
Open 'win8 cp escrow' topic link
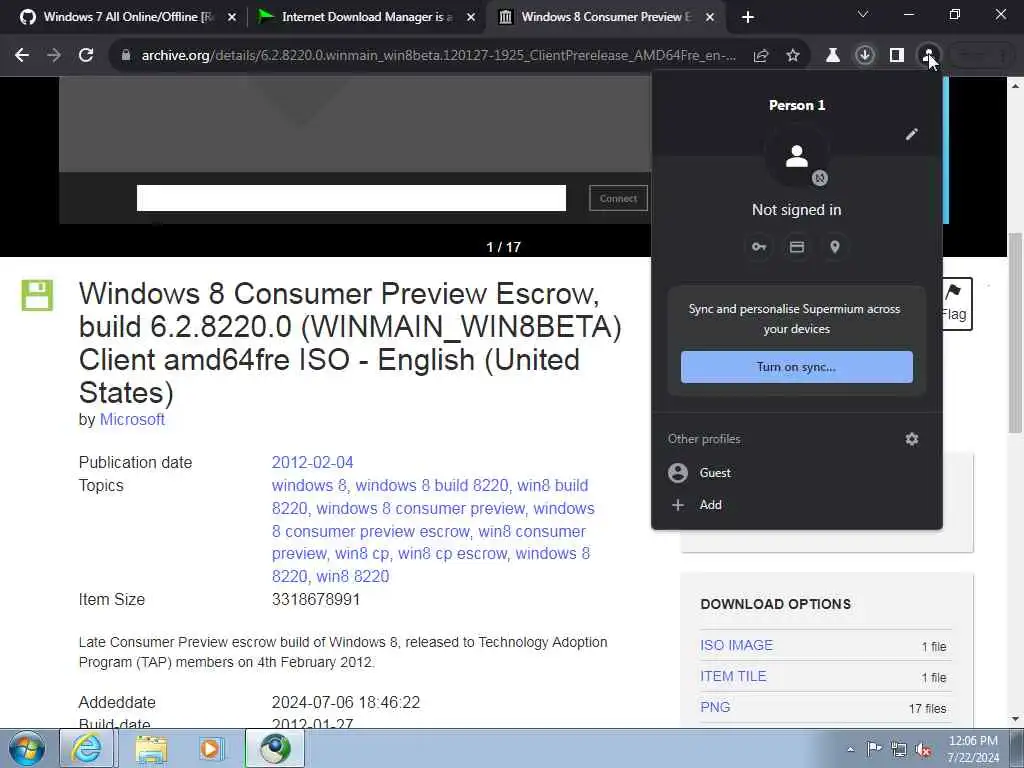point(453,553)
